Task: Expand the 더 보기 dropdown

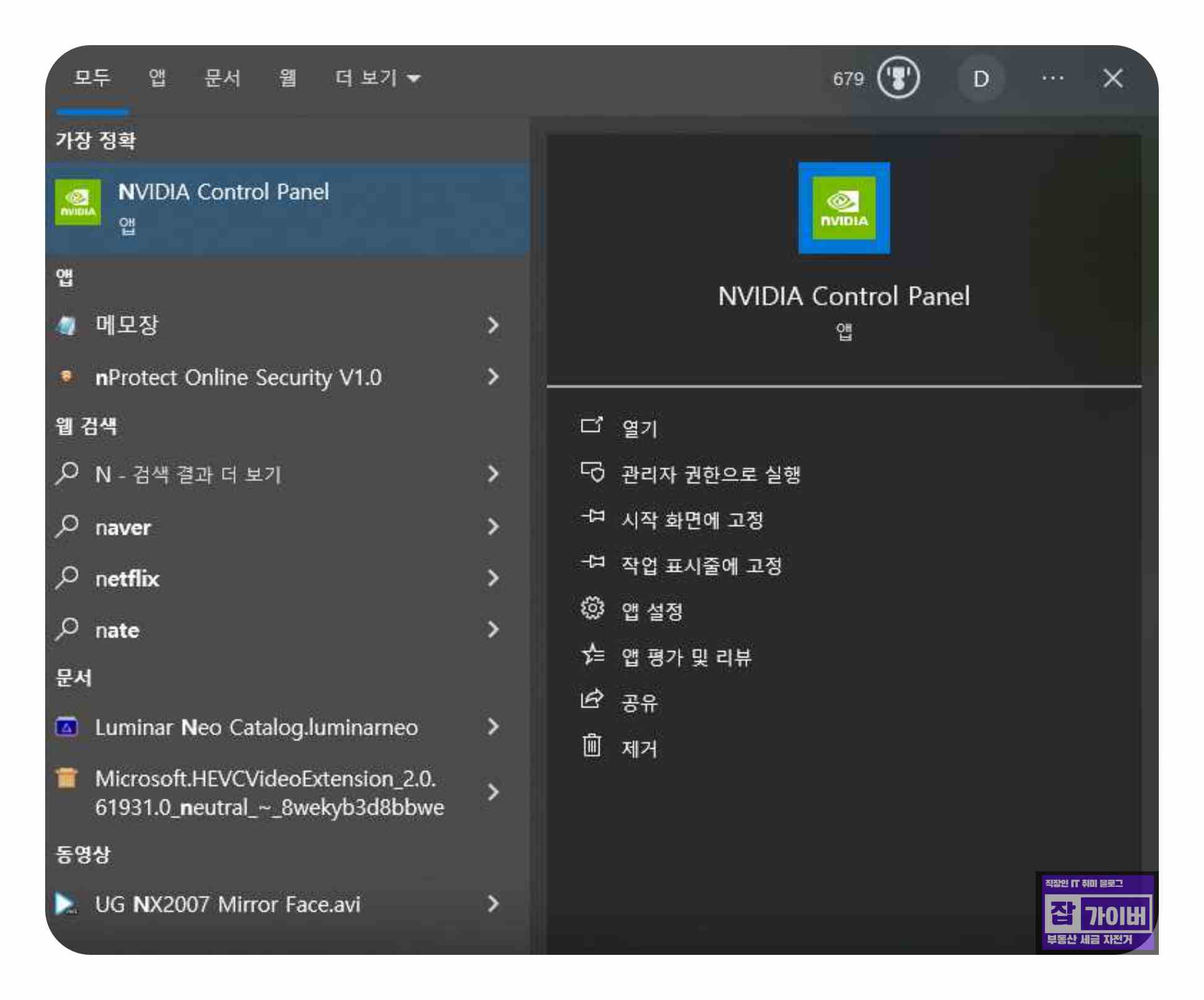Action: [377, 79]
